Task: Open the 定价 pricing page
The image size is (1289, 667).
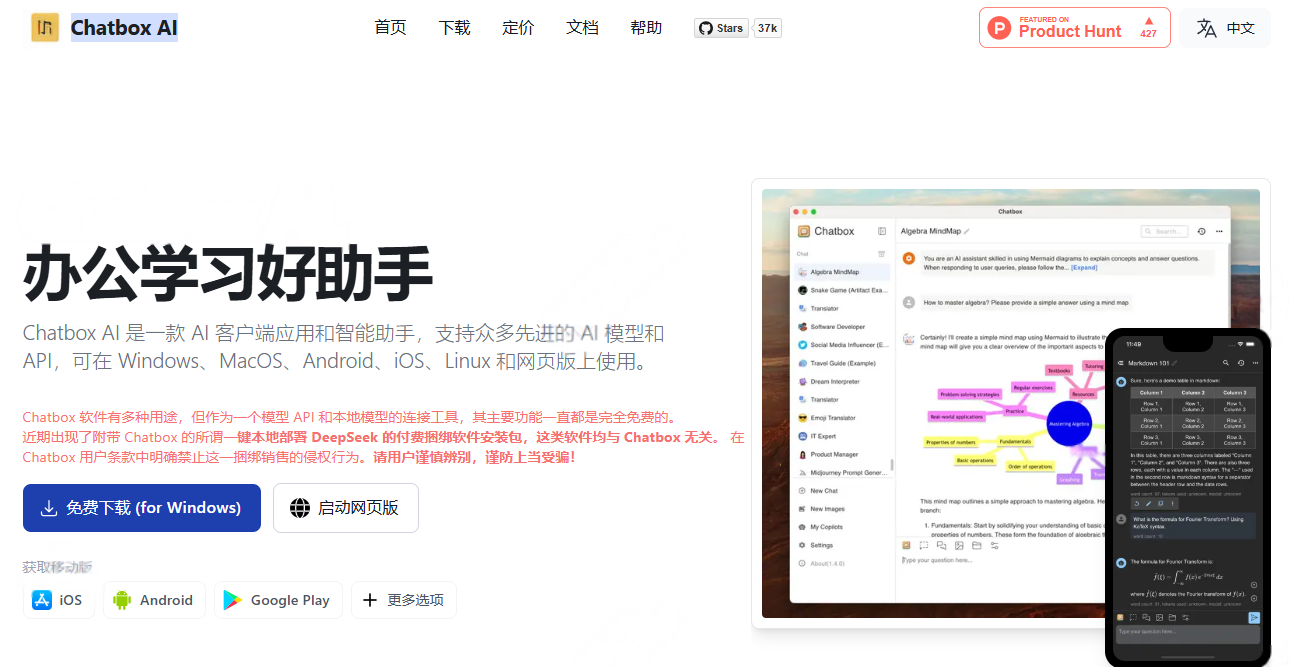Action: pos(518,27)
